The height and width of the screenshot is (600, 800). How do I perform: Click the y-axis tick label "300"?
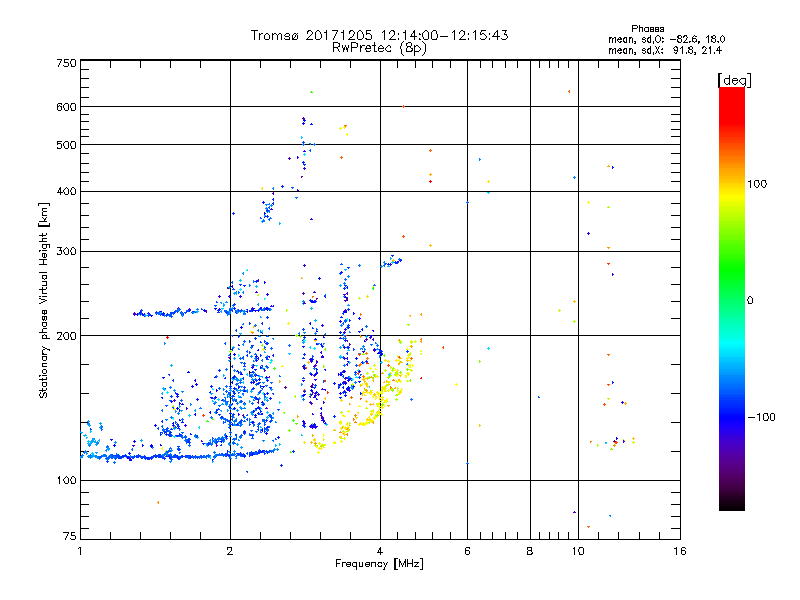66,252
